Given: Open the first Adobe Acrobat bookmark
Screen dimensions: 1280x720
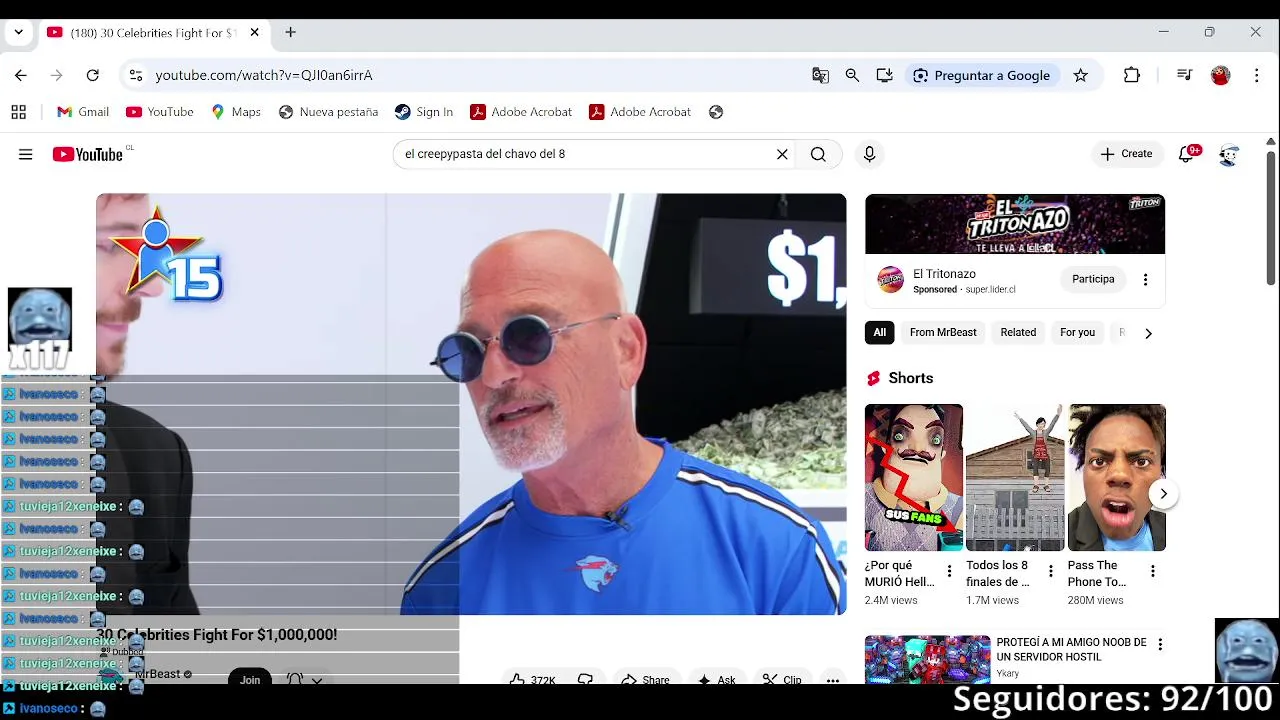Looking at the screenshot, I should pos(521,112).
